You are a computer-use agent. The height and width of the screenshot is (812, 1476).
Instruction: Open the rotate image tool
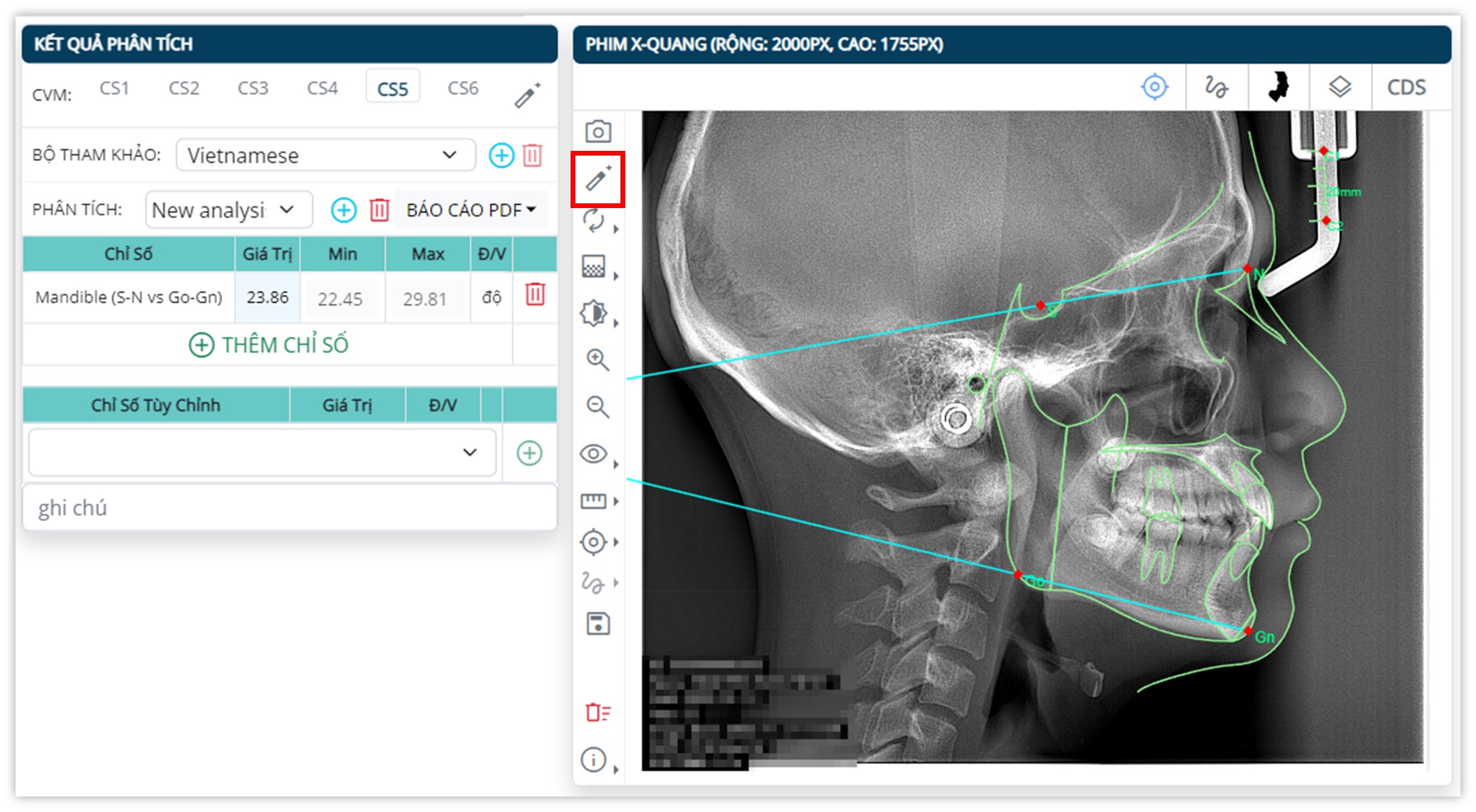[593, 221]
